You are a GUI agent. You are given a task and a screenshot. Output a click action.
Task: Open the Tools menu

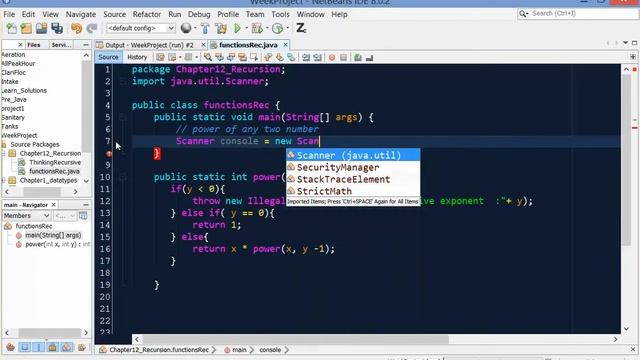click(x=280, y=14)
